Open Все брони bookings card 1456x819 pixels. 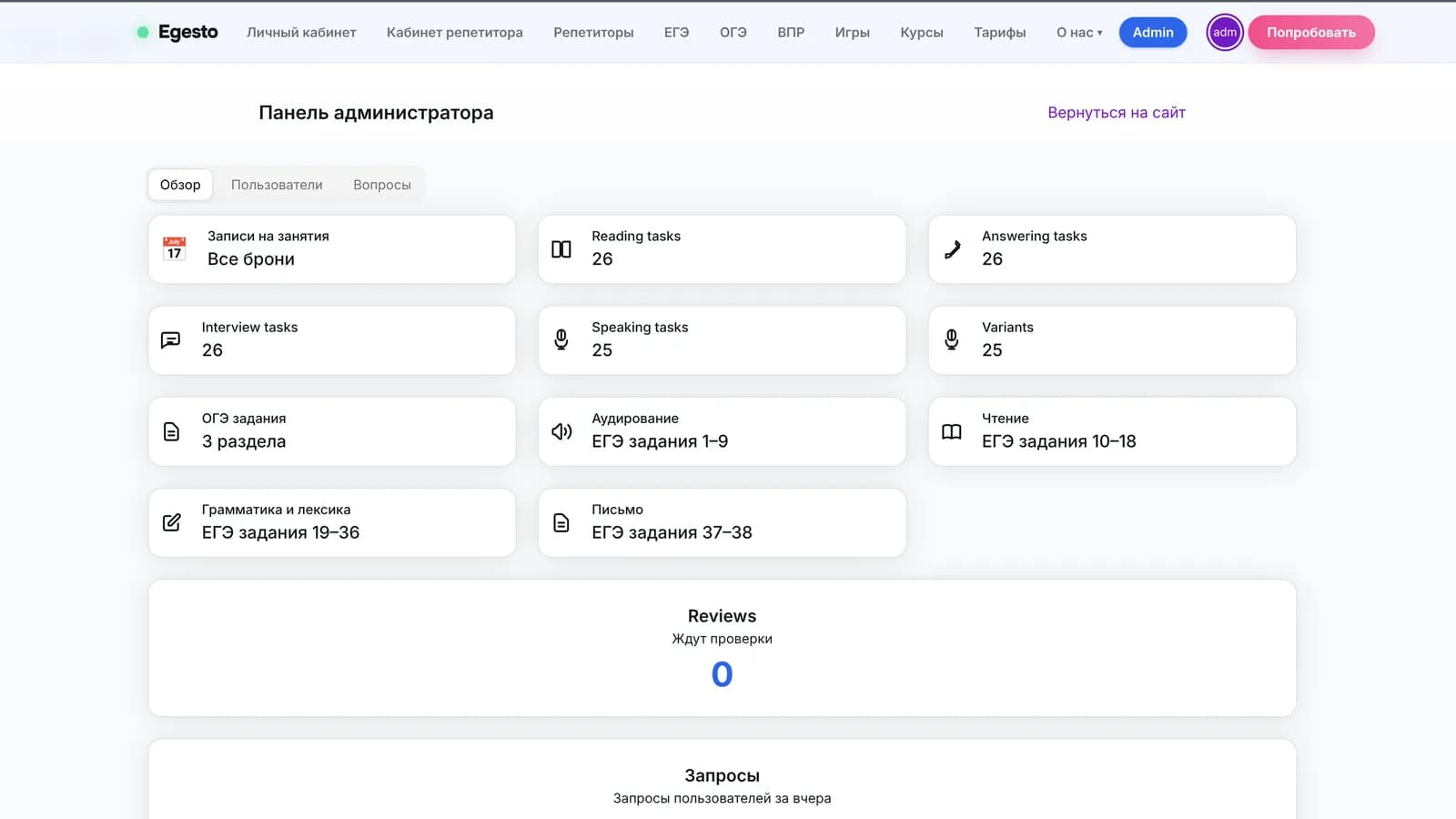pyautogui.click(x=332, y=249)
